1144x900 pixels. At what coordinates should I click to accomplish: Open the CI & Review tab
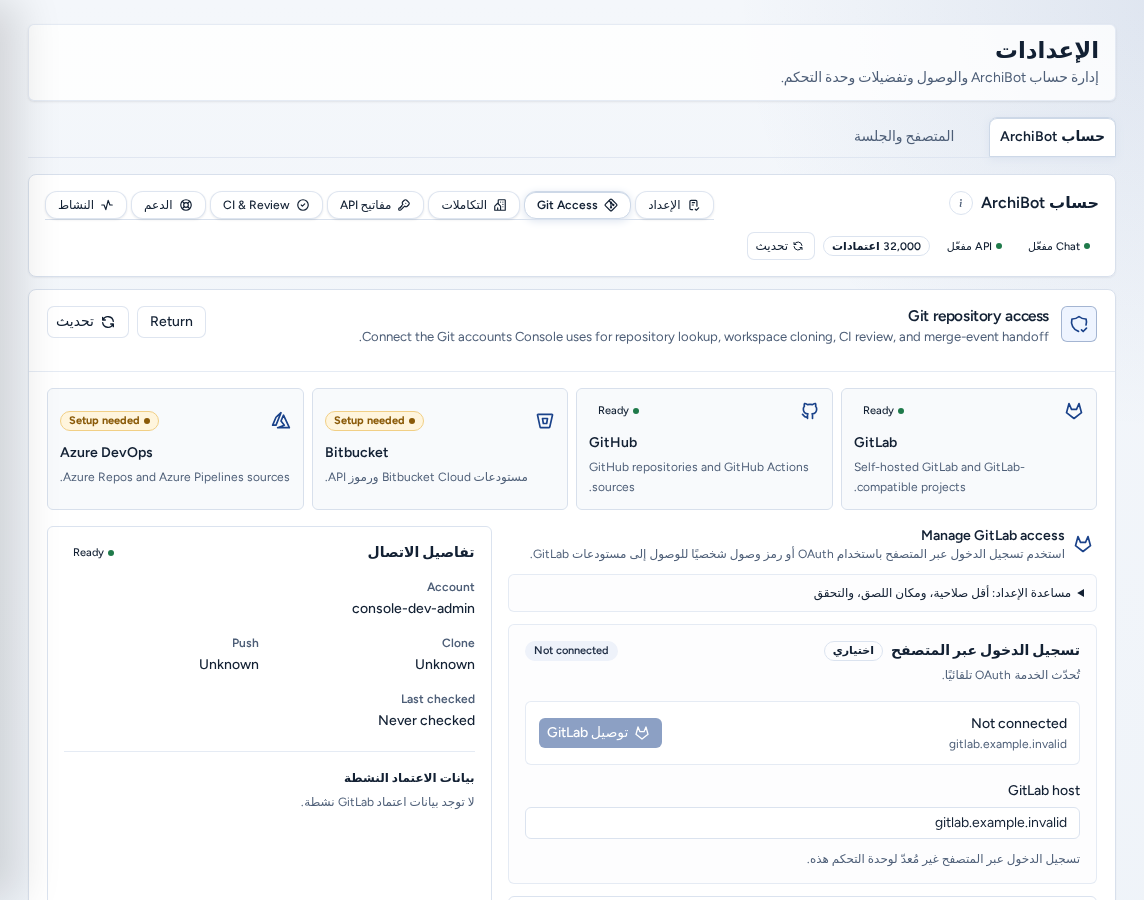(x=266, y=205)
